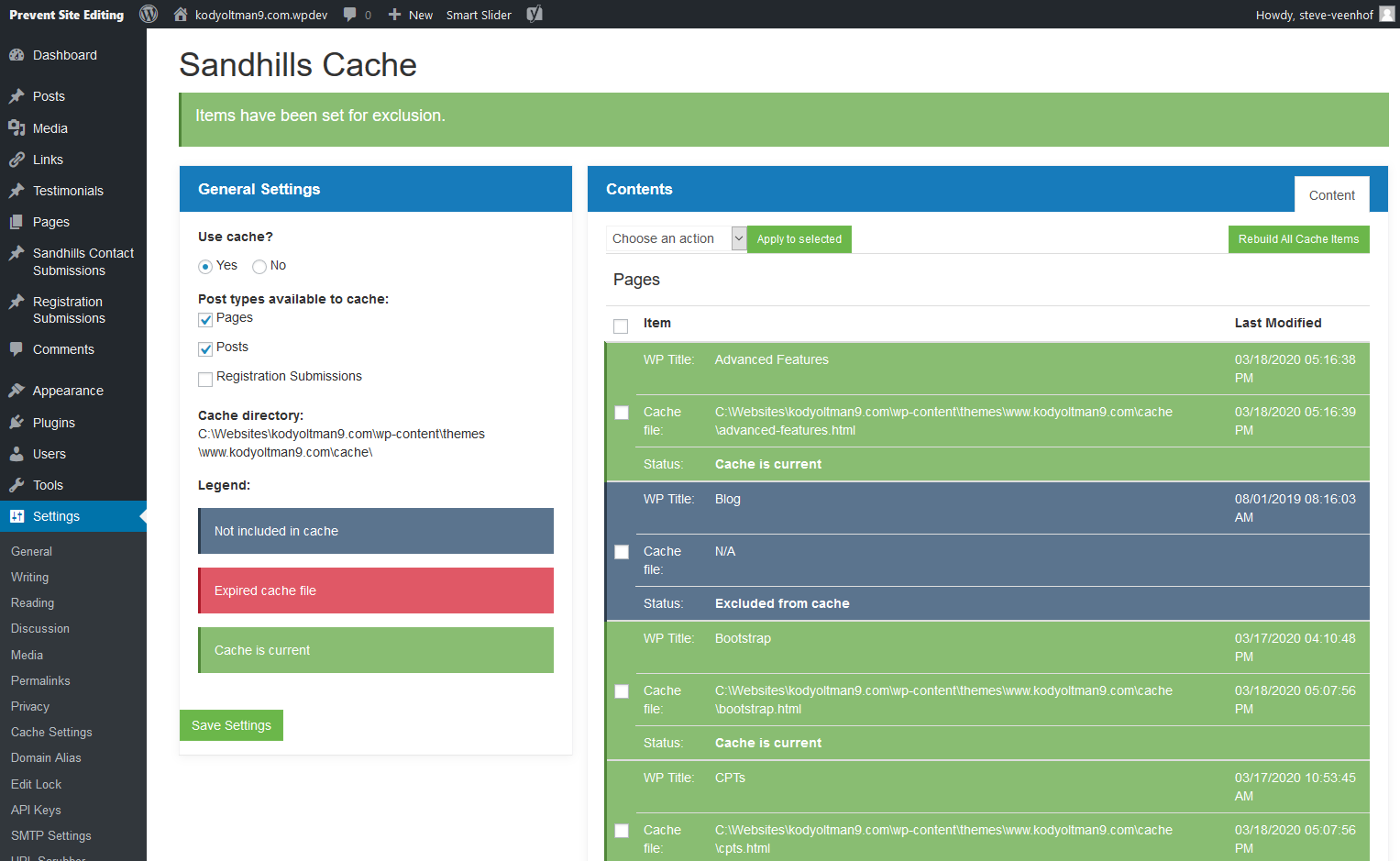The width and height of the screenshot is (1400, 861).
Task: Open the Permalinks settings submenu item
Action: tap(40, 680)
